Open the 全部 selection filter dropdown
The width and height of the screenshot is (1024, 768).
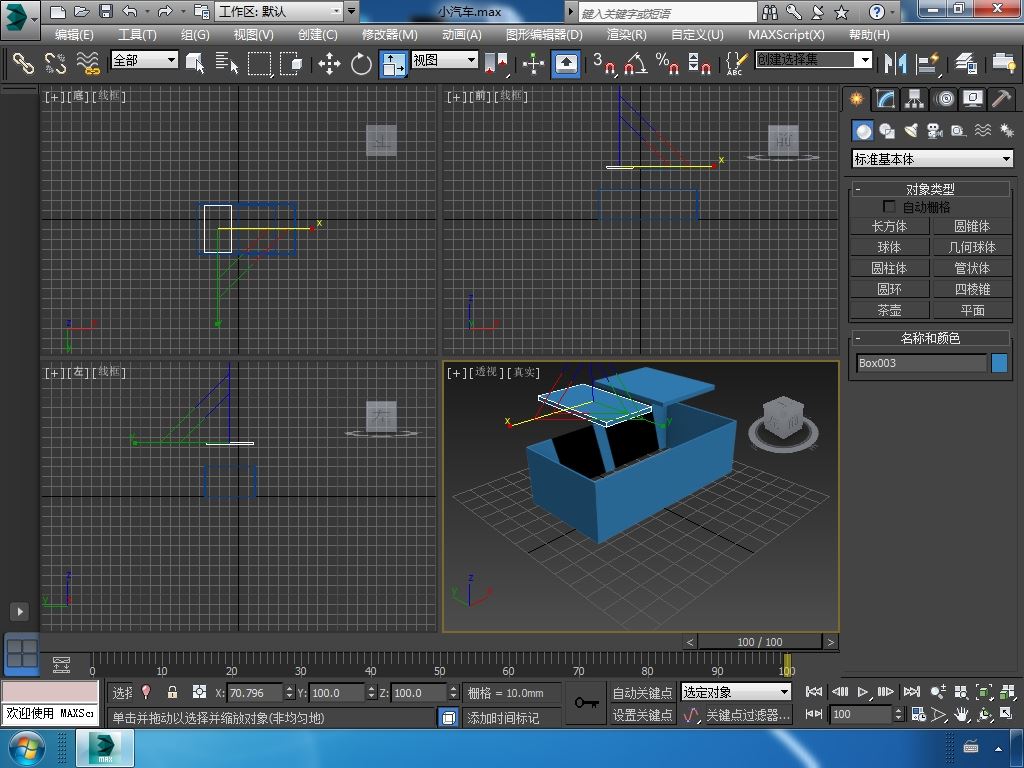pyautogui.click(x=144, y=60)
